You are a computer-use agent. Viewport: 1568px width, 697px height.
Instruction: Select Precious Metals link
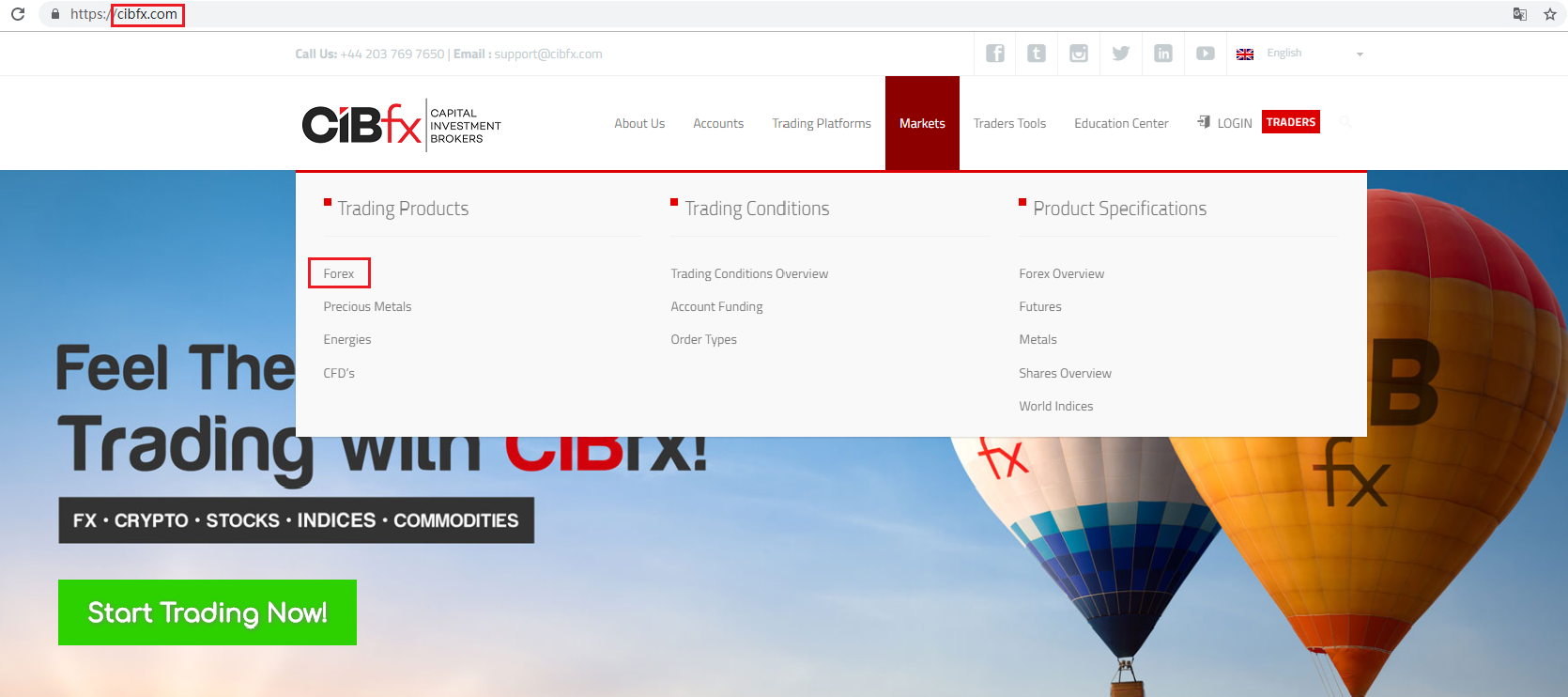pyautogui.click(x=367, y=306)
